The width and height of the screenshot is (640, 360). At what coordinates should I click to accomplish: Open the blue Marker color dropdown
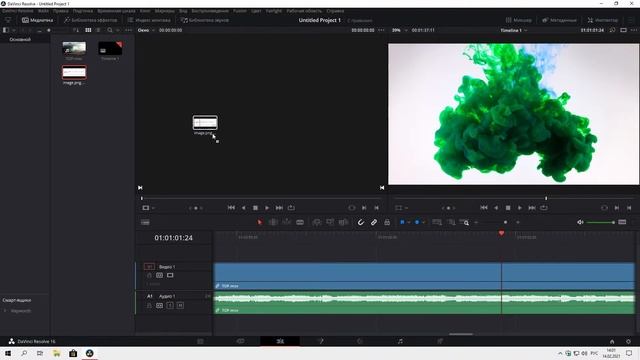tap(424, 222)
